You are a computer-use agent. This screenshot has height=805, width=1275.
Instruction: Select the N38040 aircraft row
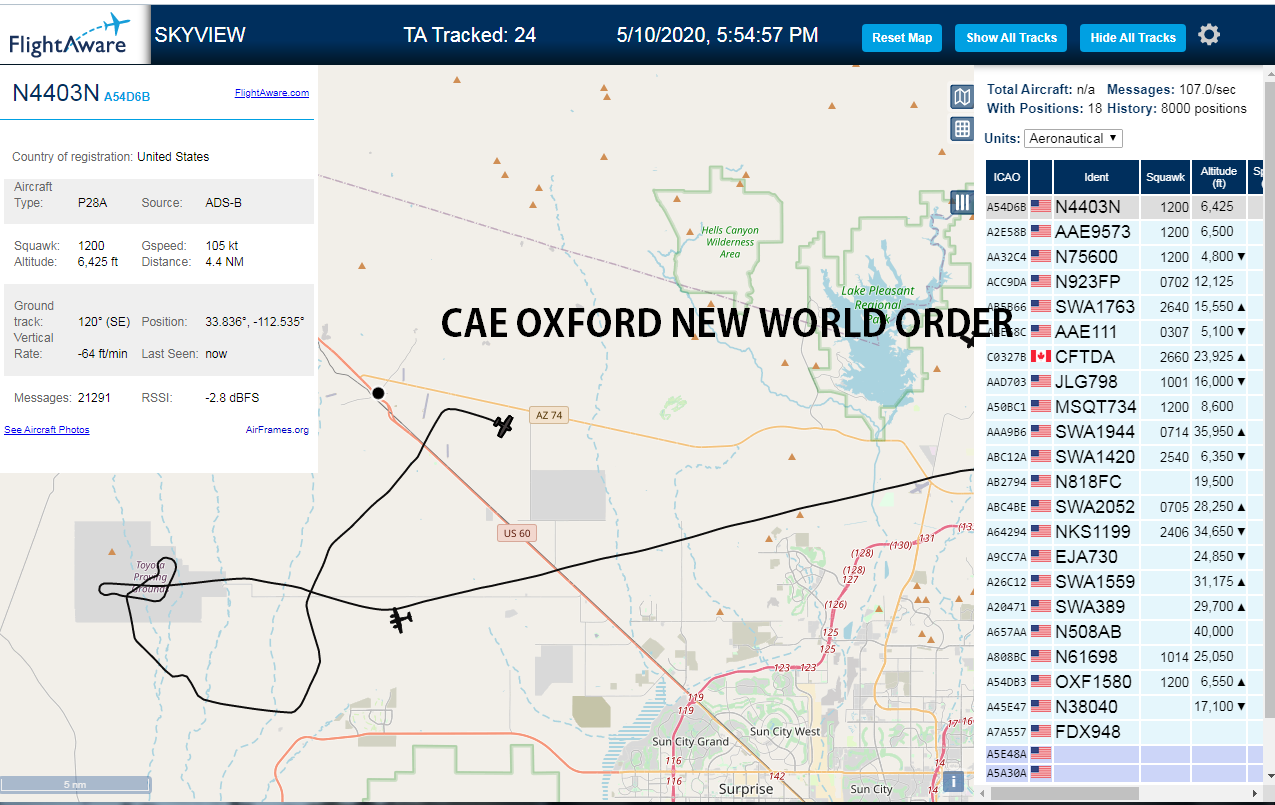click(1123, 707)
